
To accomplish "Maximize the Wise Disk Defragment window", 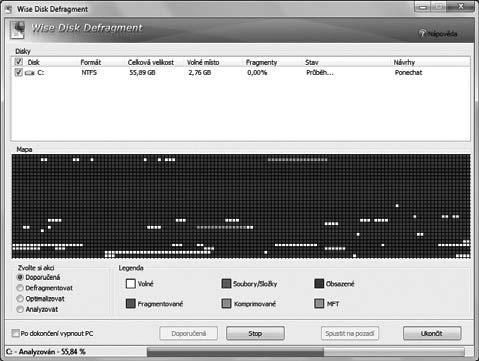I will 439,7.
